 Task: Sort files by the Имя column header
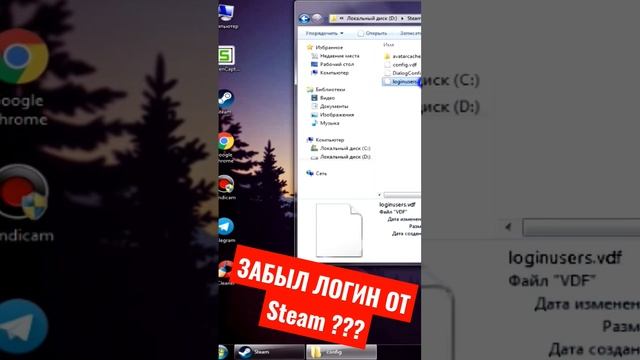tap(389, 44)
